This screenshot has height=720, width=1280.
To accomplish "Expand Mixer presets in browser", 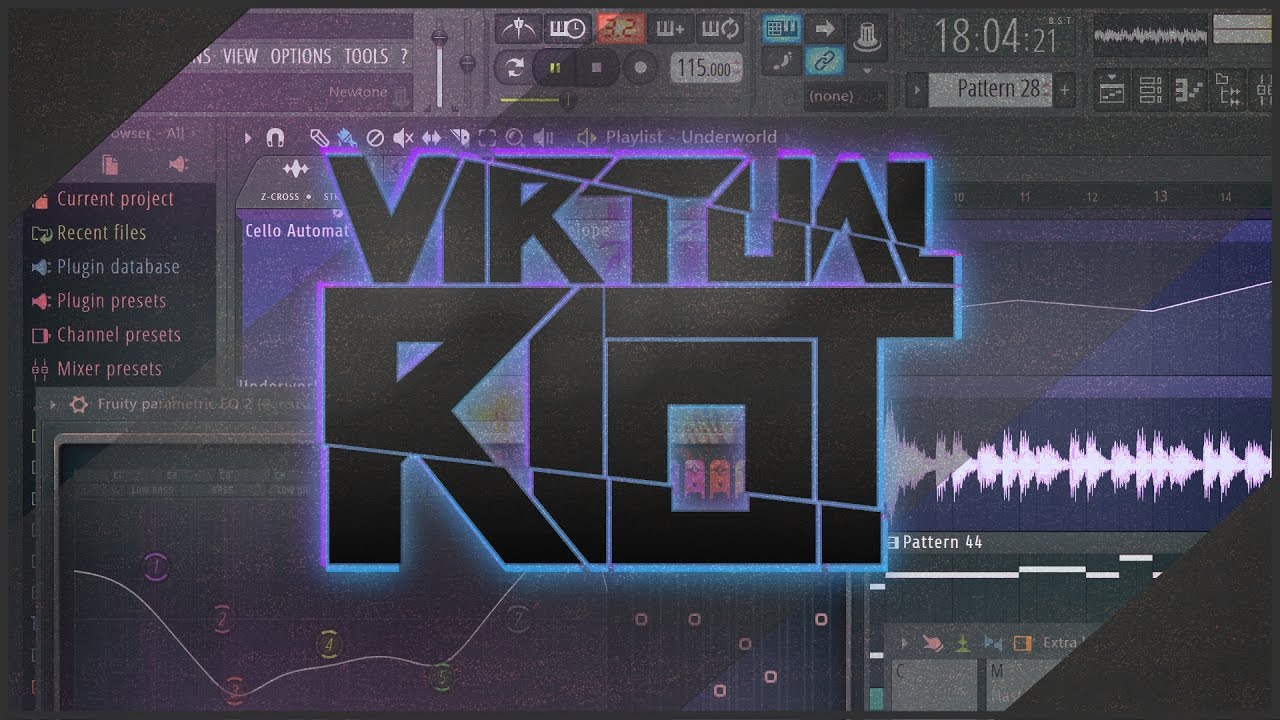I will (x=109, y=369).
